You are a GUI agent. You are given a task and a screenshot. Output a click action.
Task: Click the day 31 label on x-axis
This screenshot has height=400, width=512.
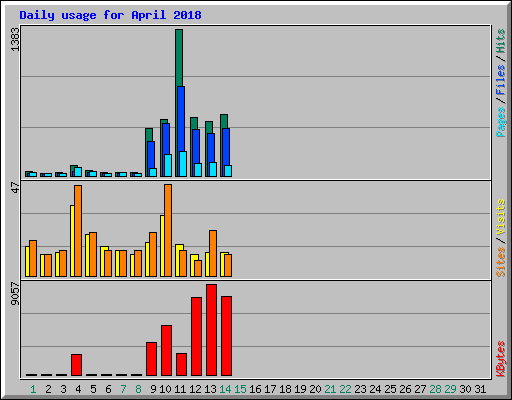click(480, 389)
